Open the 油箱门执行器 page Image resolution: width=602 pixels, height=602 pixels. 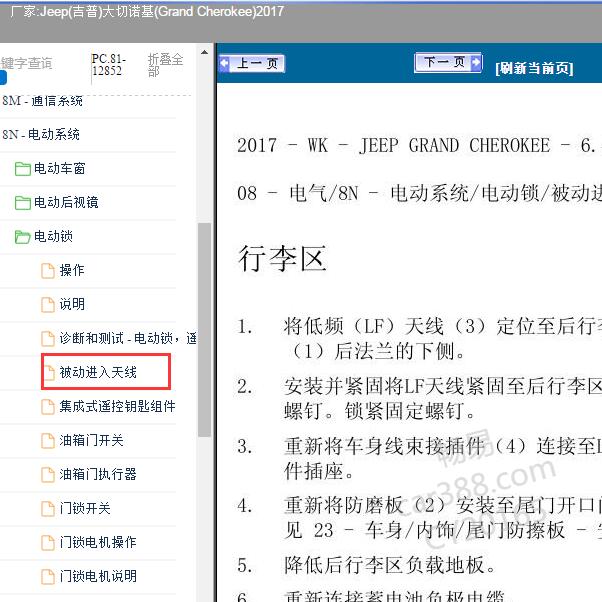point(98,474)
